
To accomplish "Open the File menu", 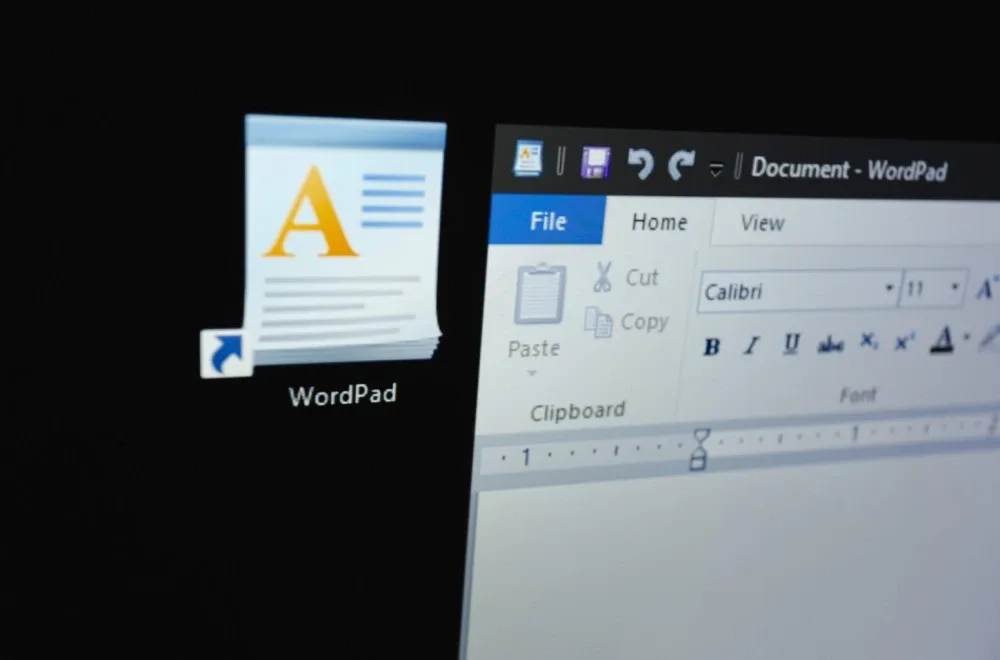I will tap(547, 221).
